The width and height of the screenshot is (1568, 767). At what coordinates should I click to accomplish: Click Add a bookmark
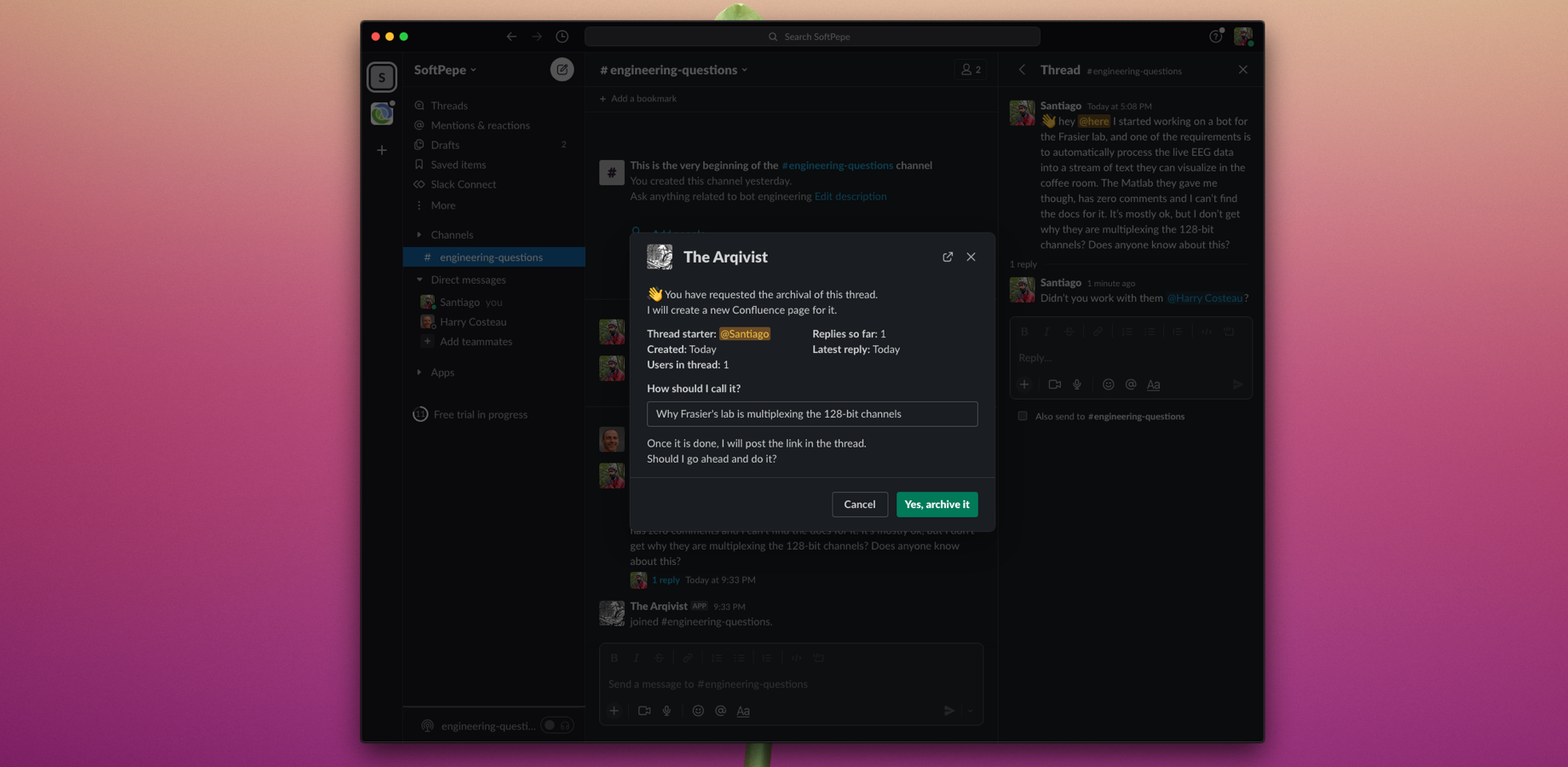(x=638, y=99)
